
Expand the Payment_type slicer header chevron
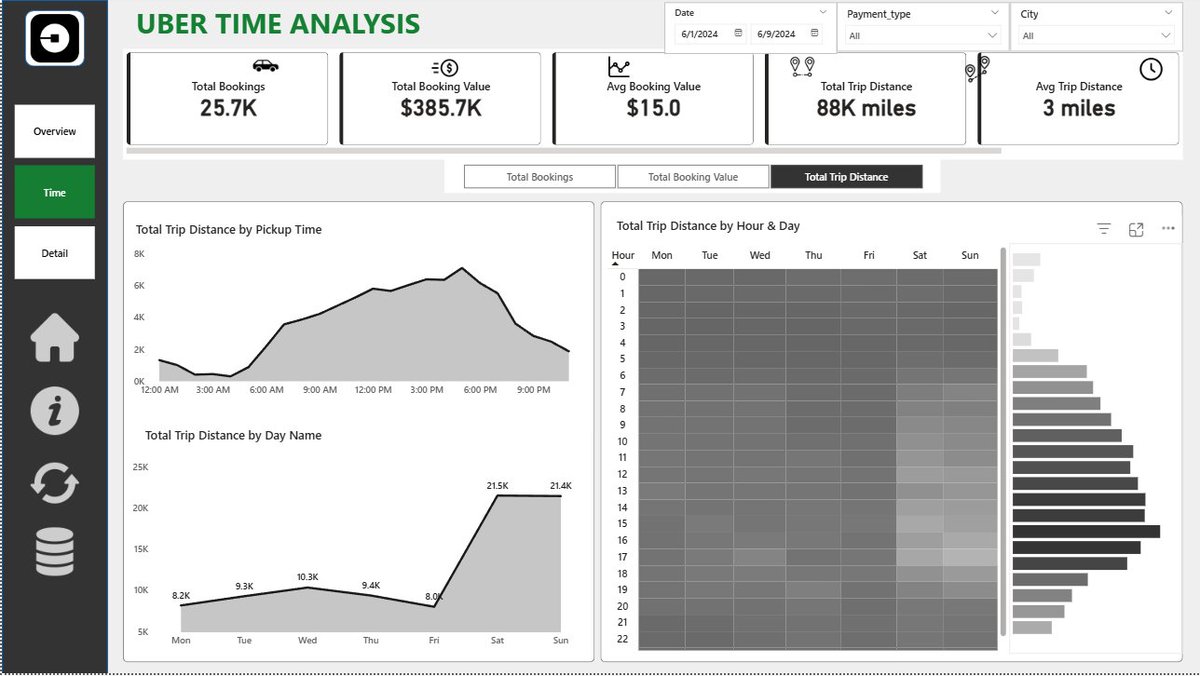pyautogui.click(x=995, y=12)
